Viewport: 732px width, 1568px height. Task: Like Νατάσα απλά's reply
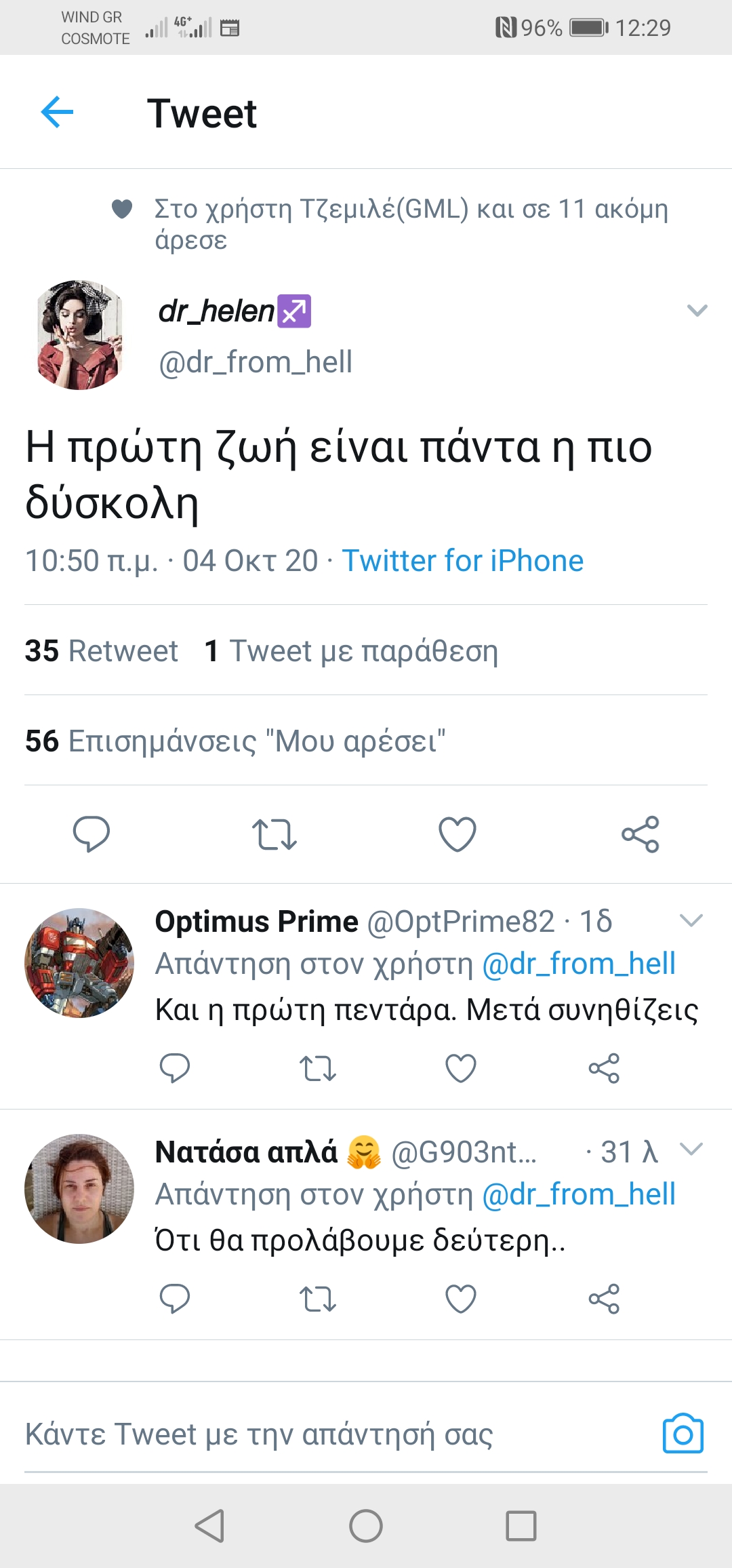pos(460,1299)
